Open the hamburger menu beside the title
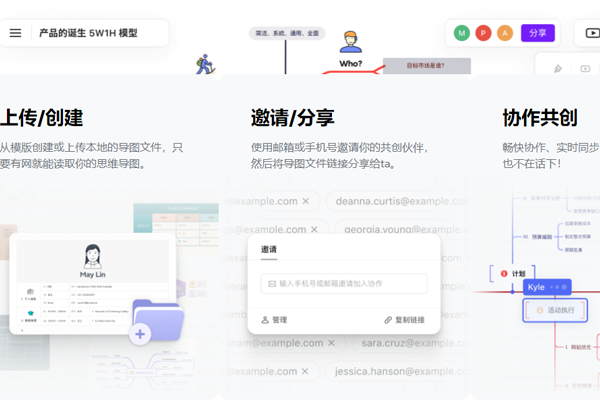600x400 pixels. coord(16,33)
